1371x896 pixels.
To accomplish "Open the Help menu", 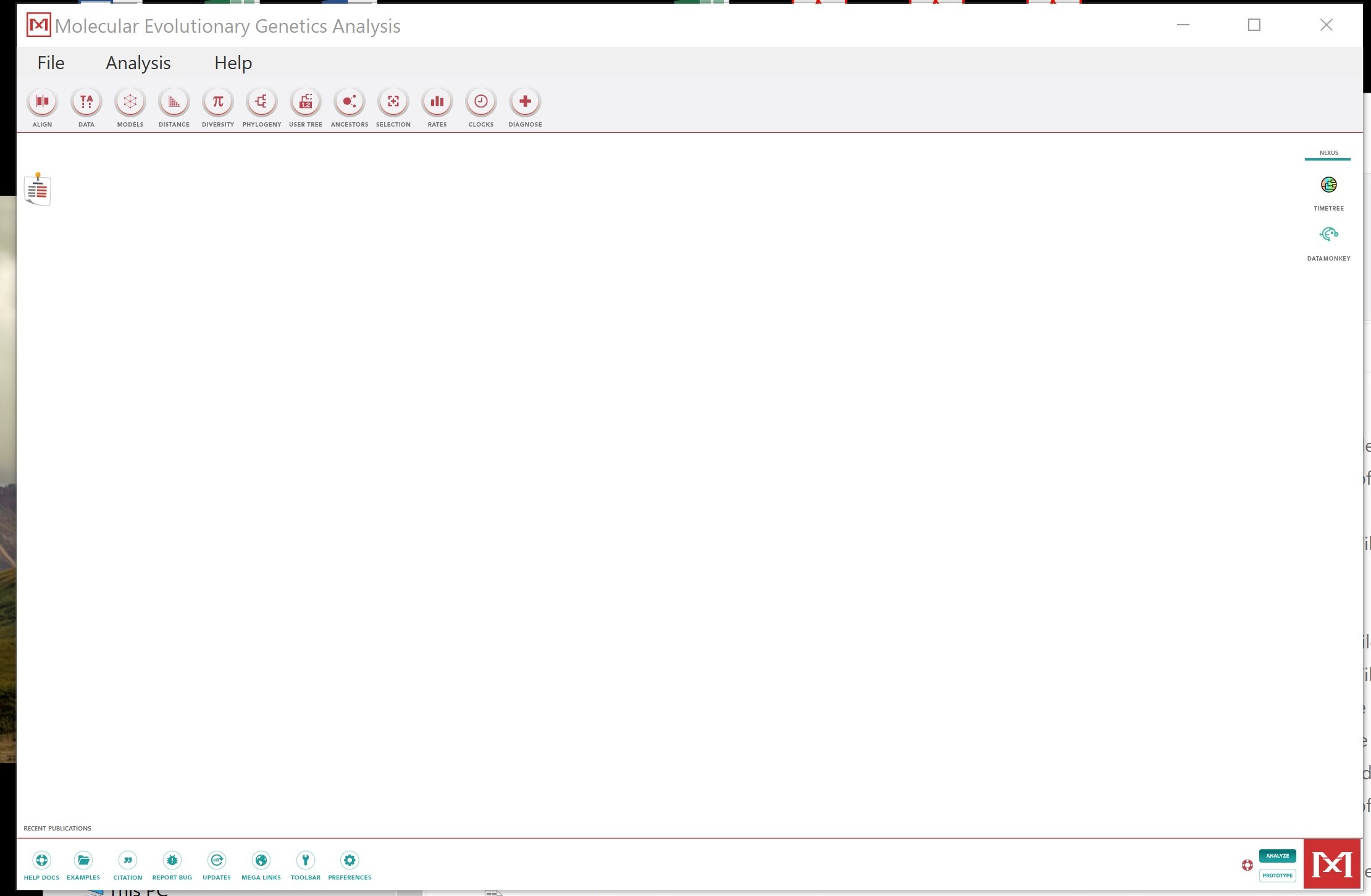I will tap(233, 63).
